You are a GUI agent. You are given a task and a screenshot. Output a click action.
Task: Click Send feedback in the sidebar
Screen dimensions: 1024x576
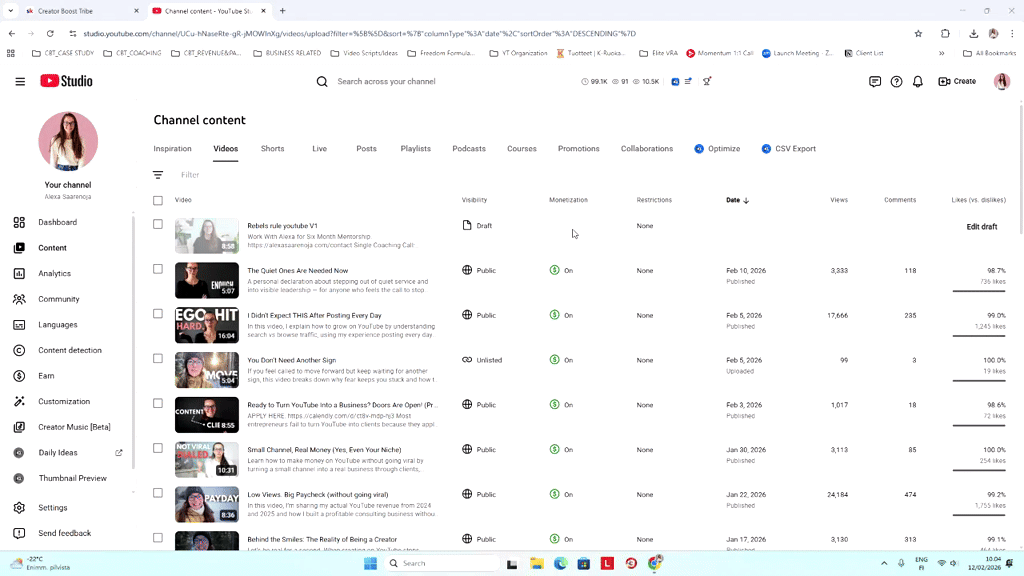tap(64, 533)
